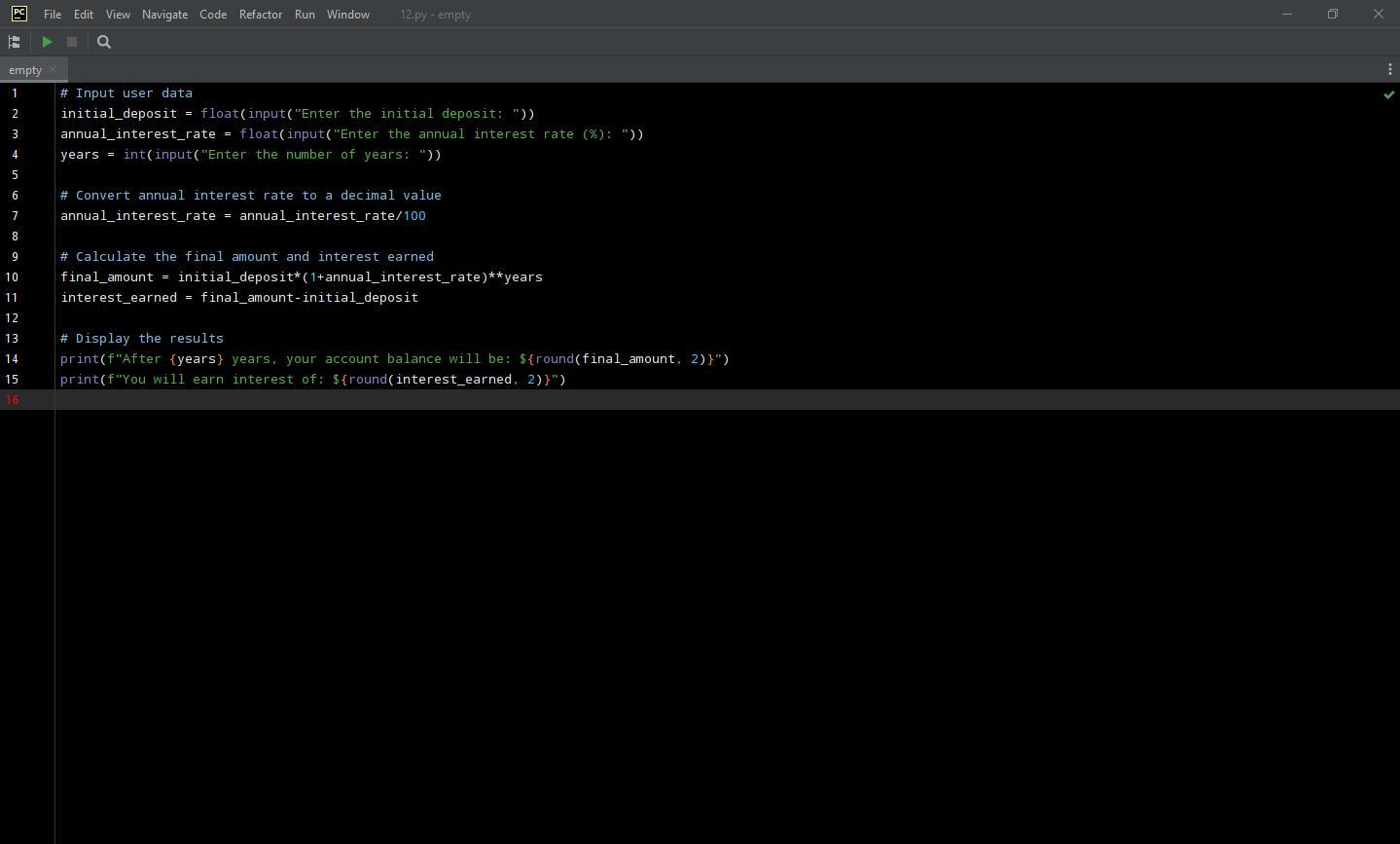Show the Refactor menu
1400x844 pixels.
261,15
